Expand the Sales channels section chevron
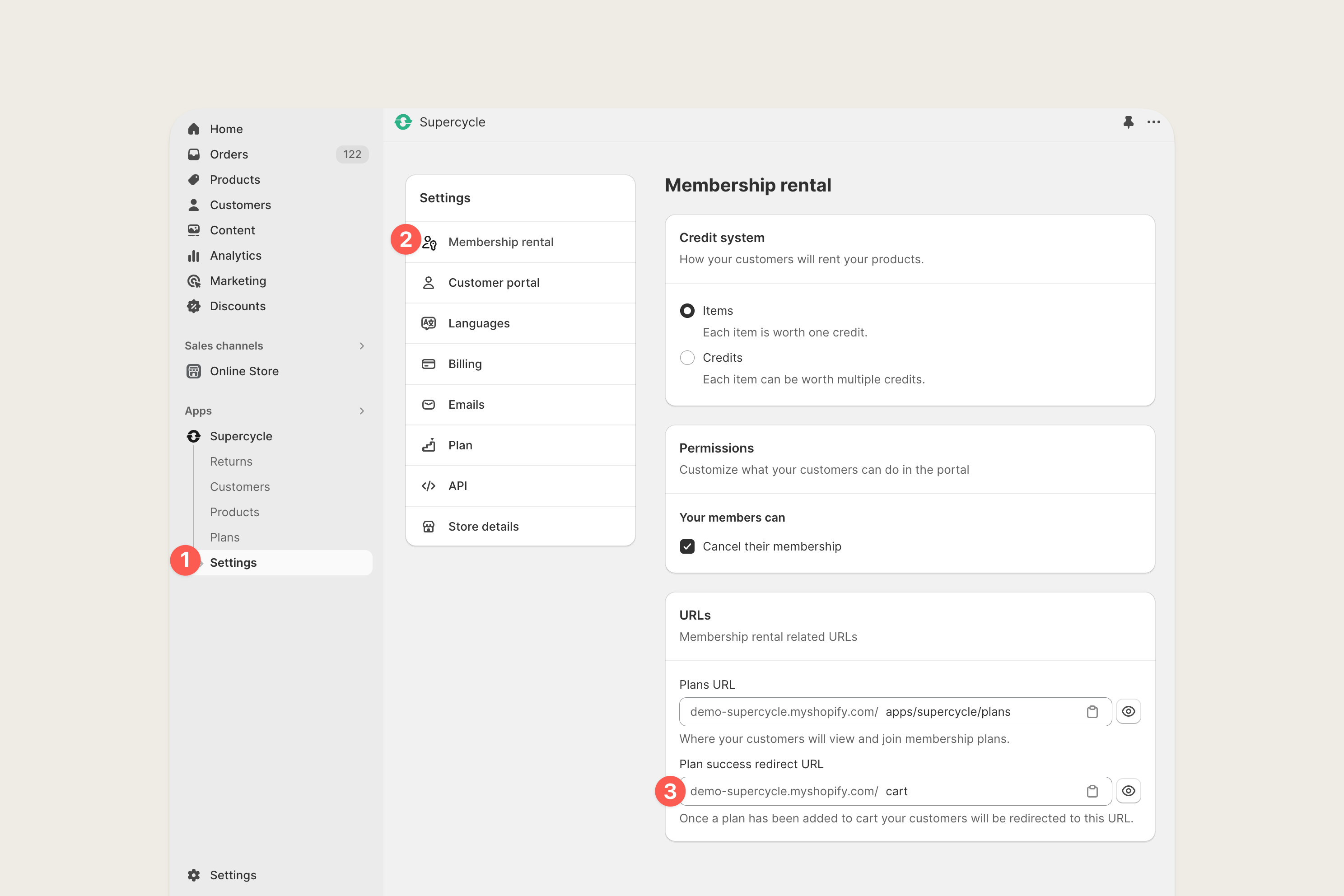The height and width of the screenshot is (896, 1344). [x=362, y=346]
